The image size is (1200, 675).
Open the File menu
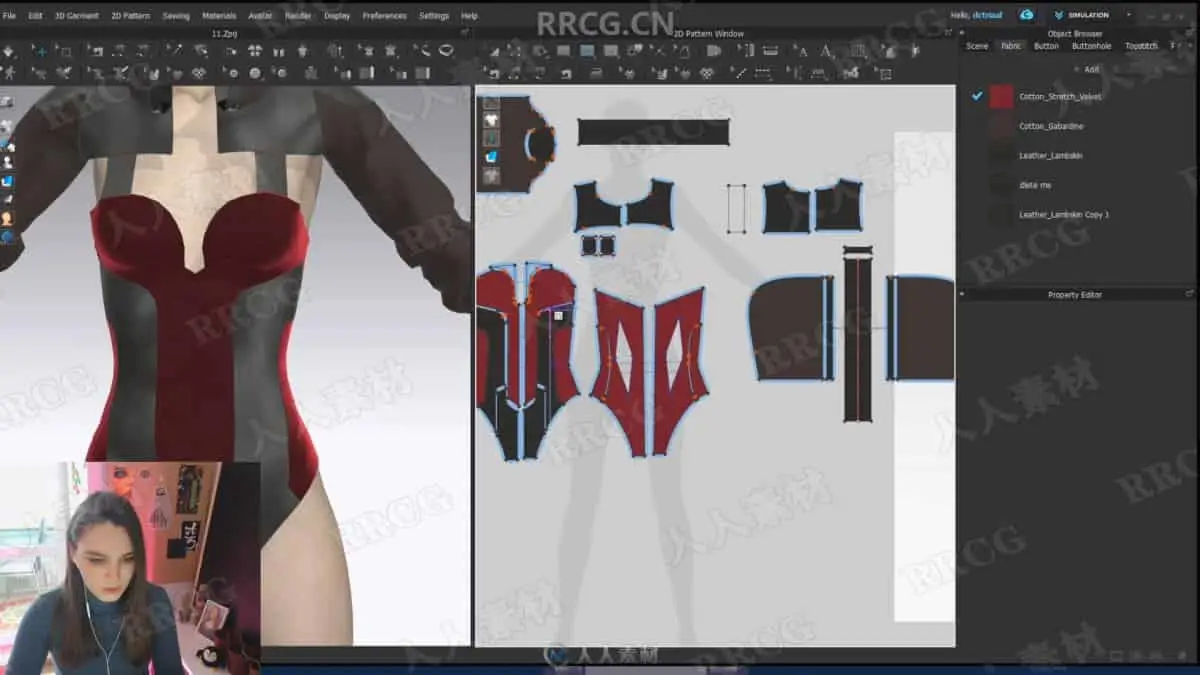(9, 16)
